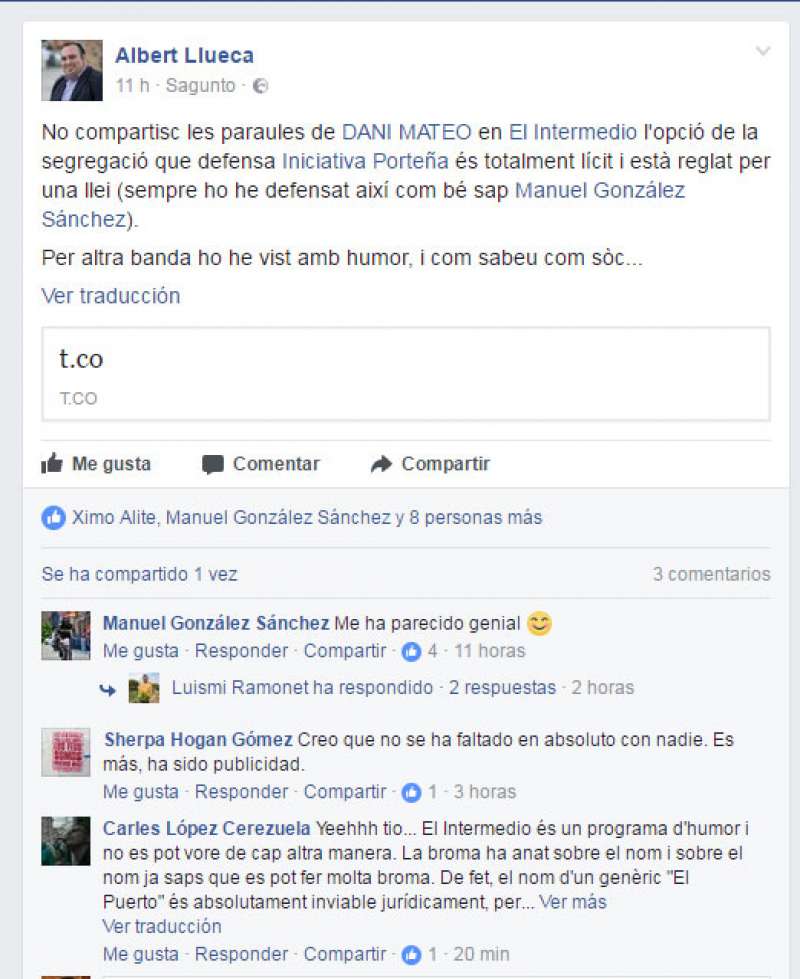800x979 pixels.
Task: Expand Carles López's comment with Ver más
Action: pos(573,902)
